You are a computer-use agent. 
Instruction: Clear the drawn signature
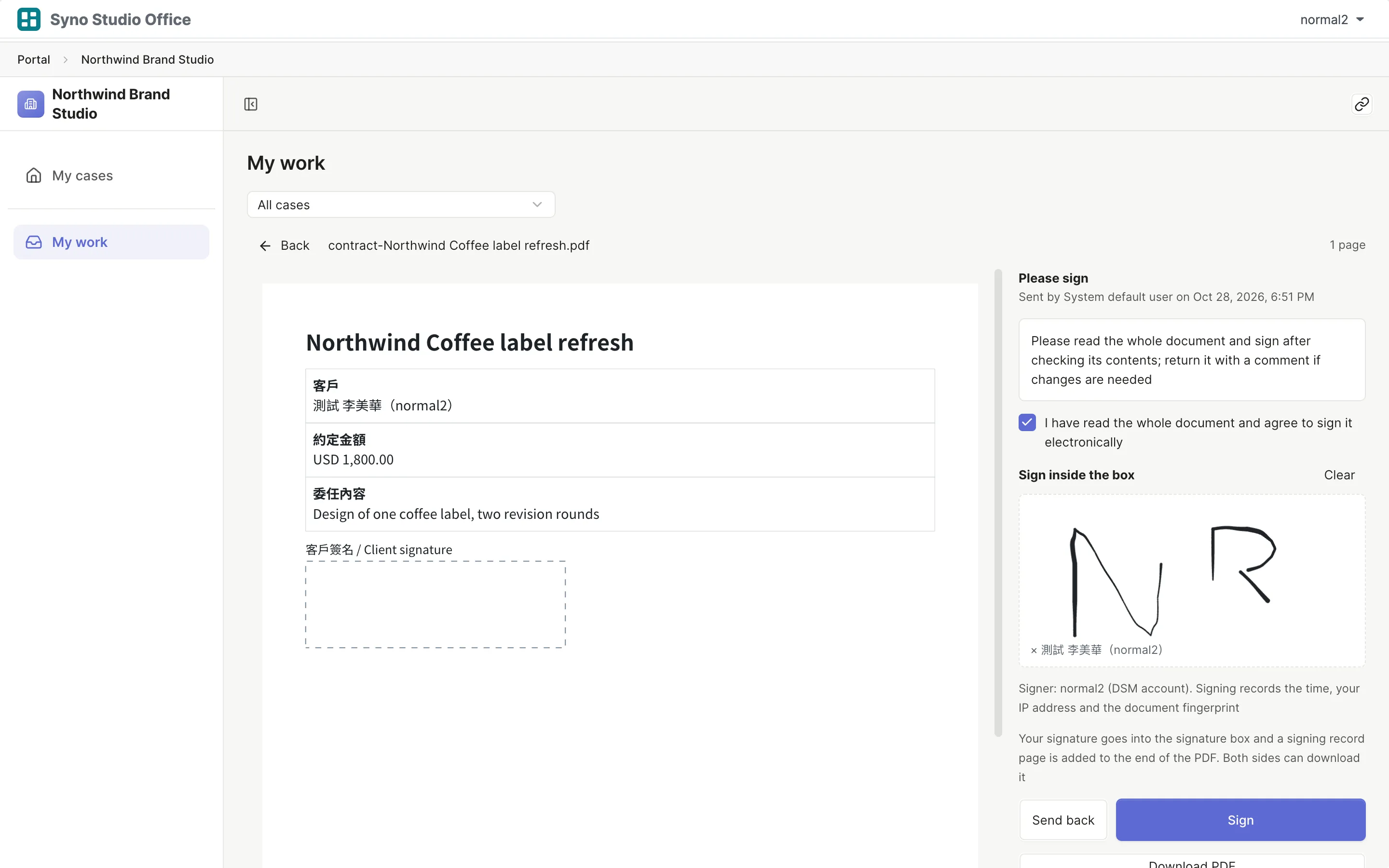[x=1339, y=475]
